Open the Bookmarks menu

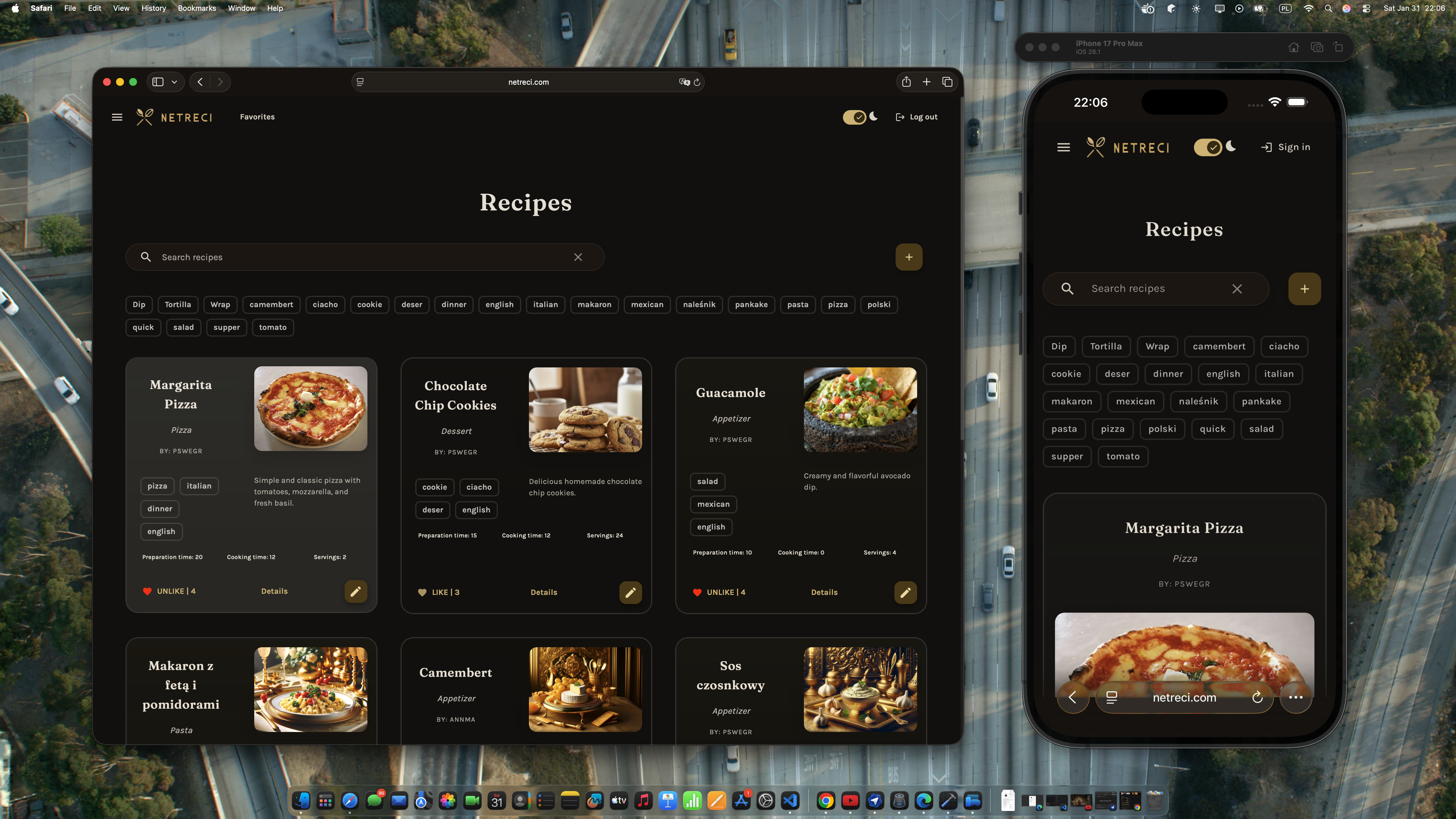(196, 8)
